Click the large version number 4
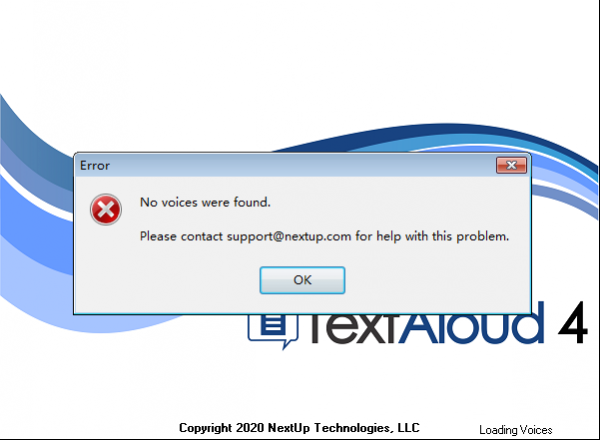 pos(572,323)
